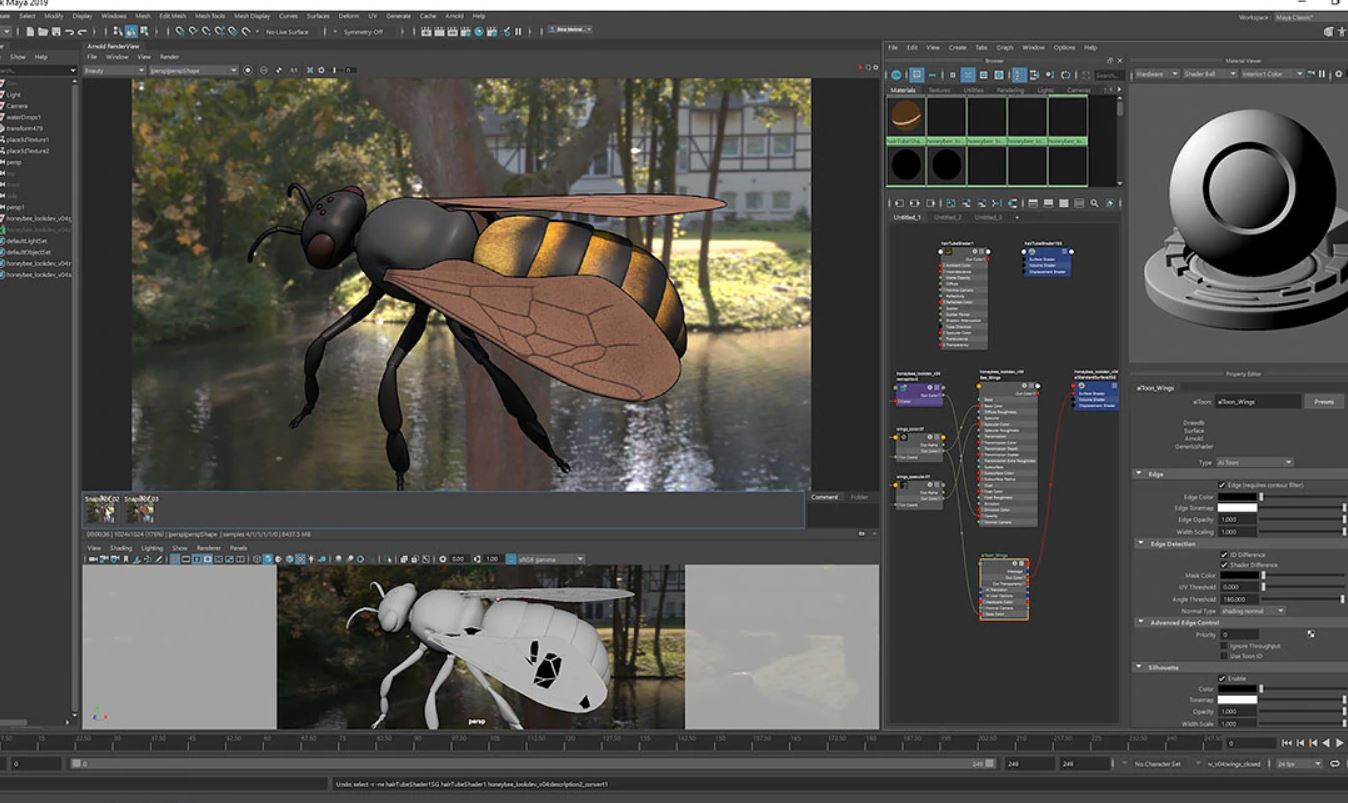The width and height of the screenshot is (1348, 803).
Task: Toggle the Edge checkbox requiring contour filter
Action: tap(1222, 485)
